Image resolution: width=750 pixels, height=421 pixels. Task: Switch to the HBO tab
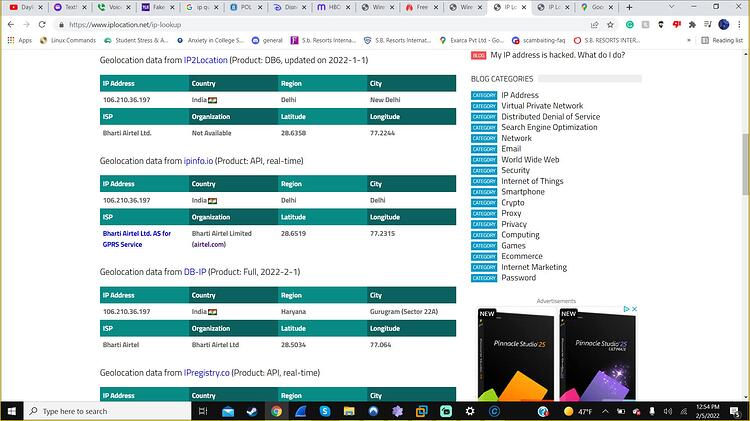tap(333, 7)
